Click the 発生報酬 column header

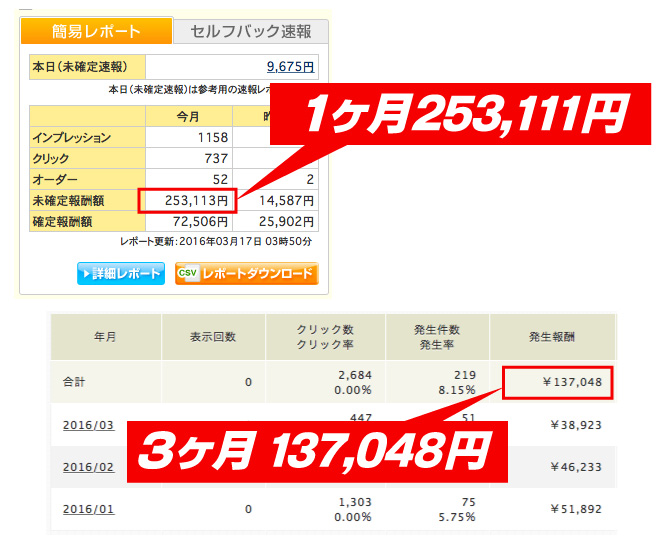point(558,337)
